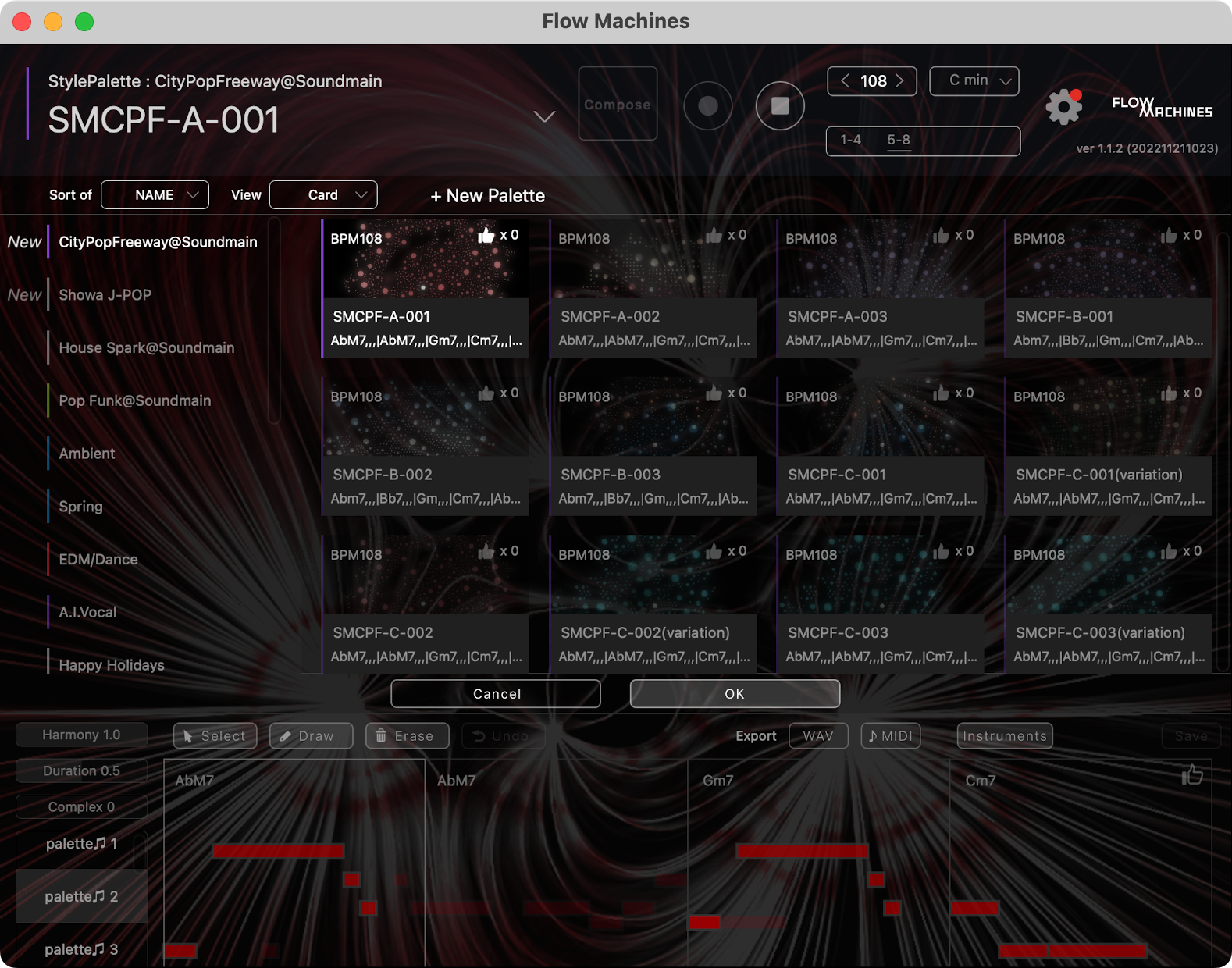
Task: Click the palette list scrollbar
Action: pyautogui.click(x=274, y=322)
